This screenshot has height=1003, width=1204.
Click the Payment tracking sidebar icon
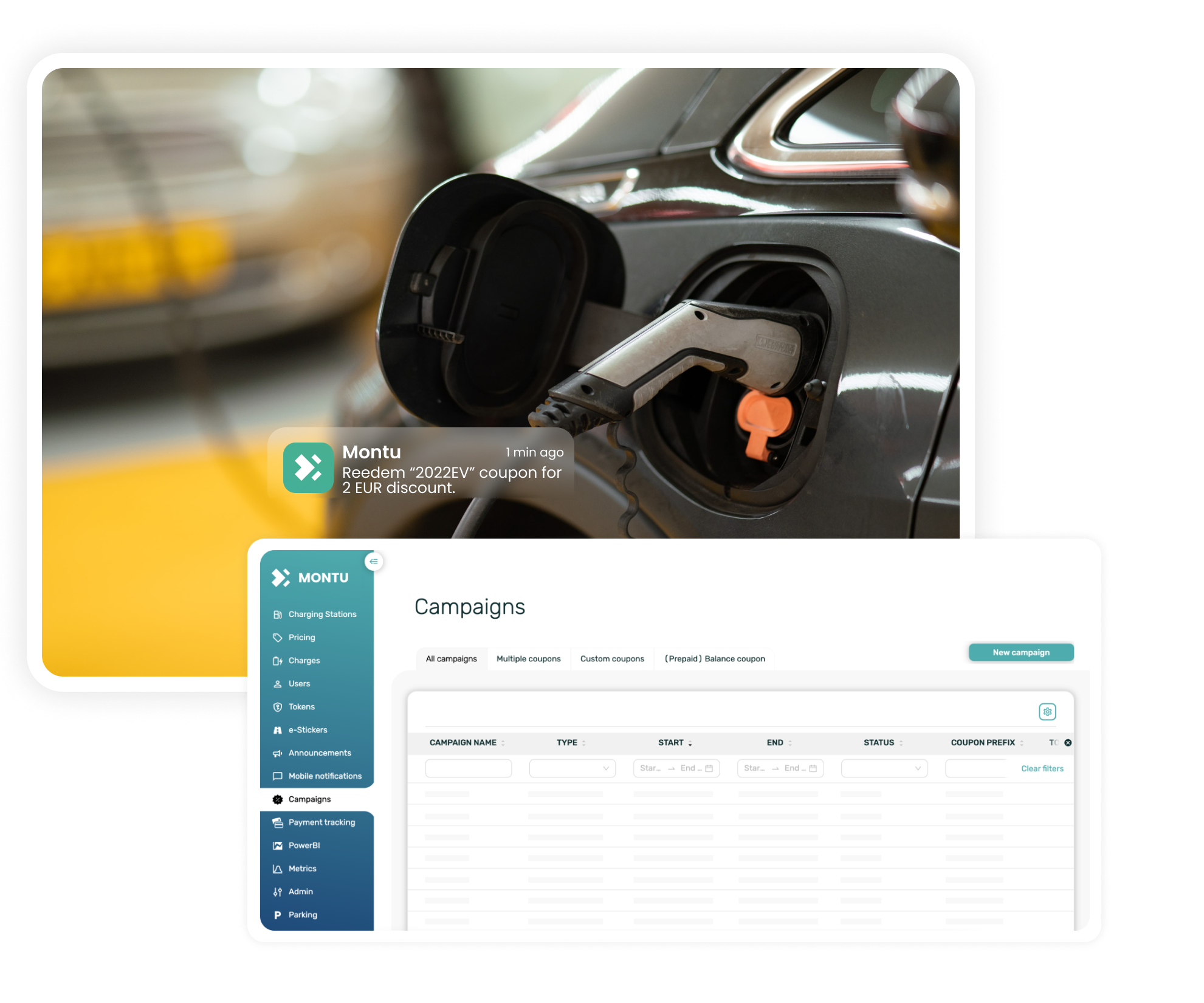tap(277, 823)
